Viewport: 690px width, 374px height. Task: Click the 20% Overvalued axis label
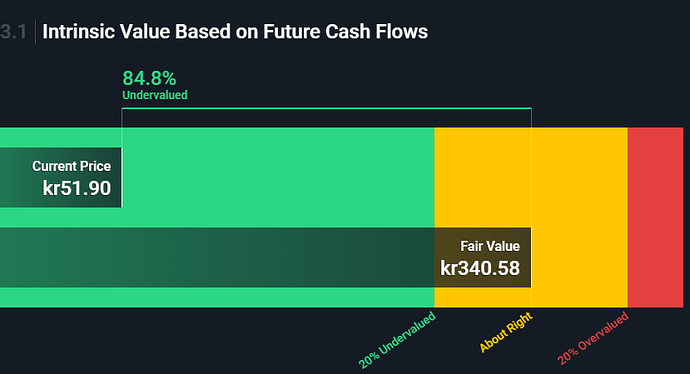(x=593, y=338)
